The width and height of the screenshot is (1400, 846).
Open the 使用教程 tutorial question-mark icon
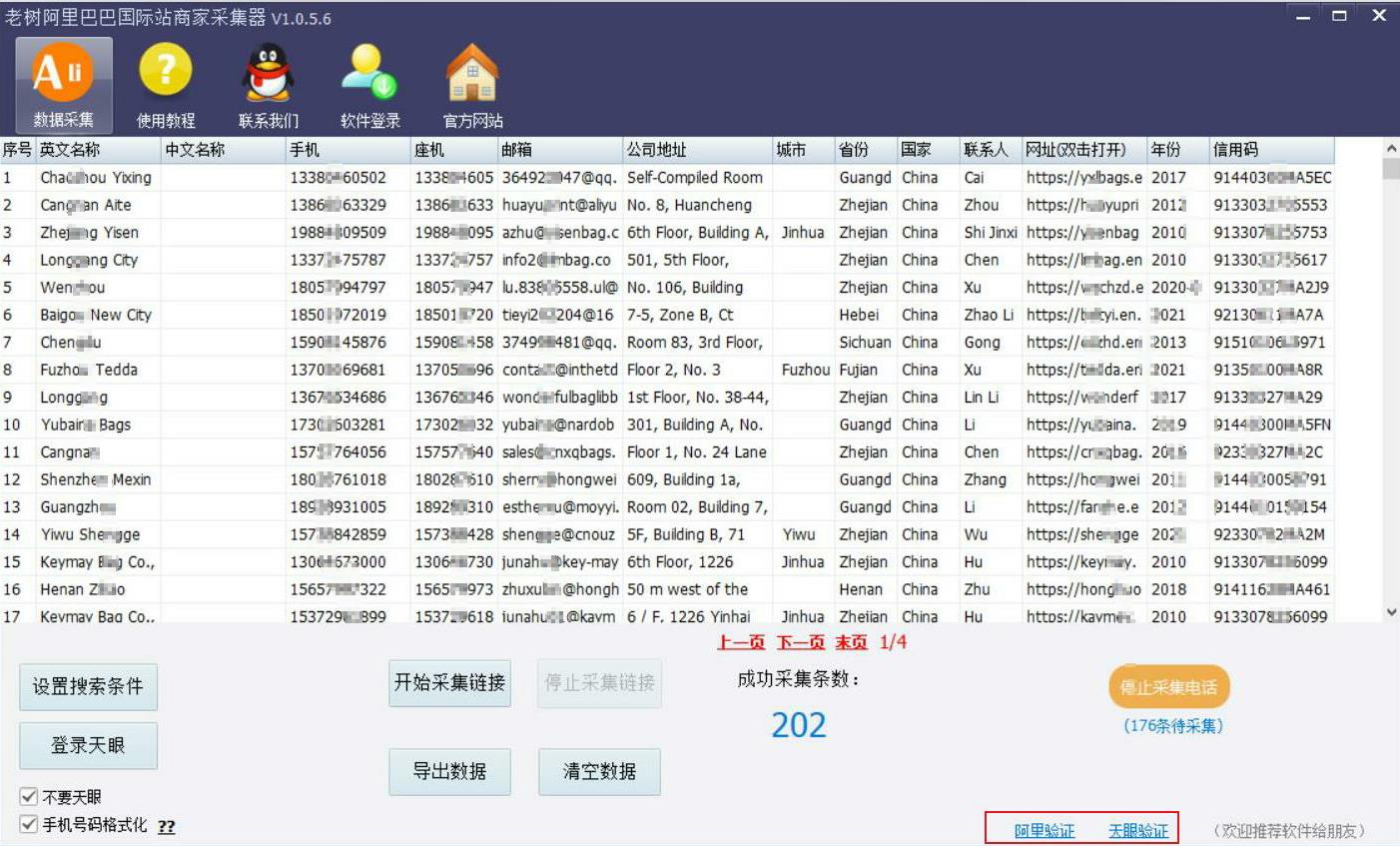point(166,85)
